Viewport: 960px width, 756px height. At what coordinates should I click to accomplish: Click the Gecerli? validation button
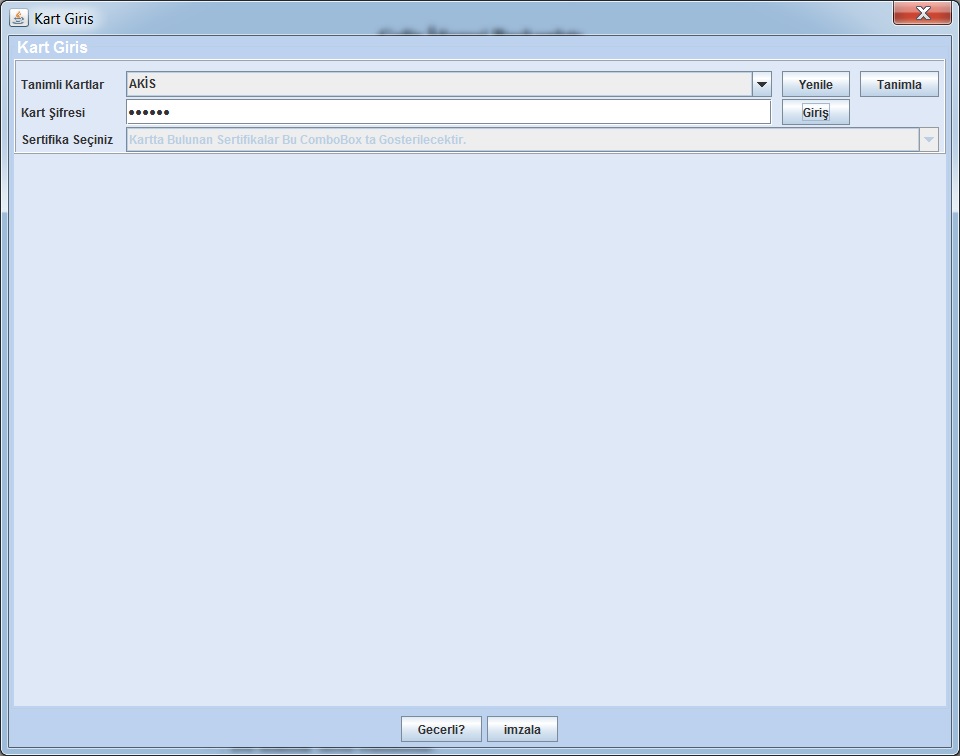click(441, 729)
